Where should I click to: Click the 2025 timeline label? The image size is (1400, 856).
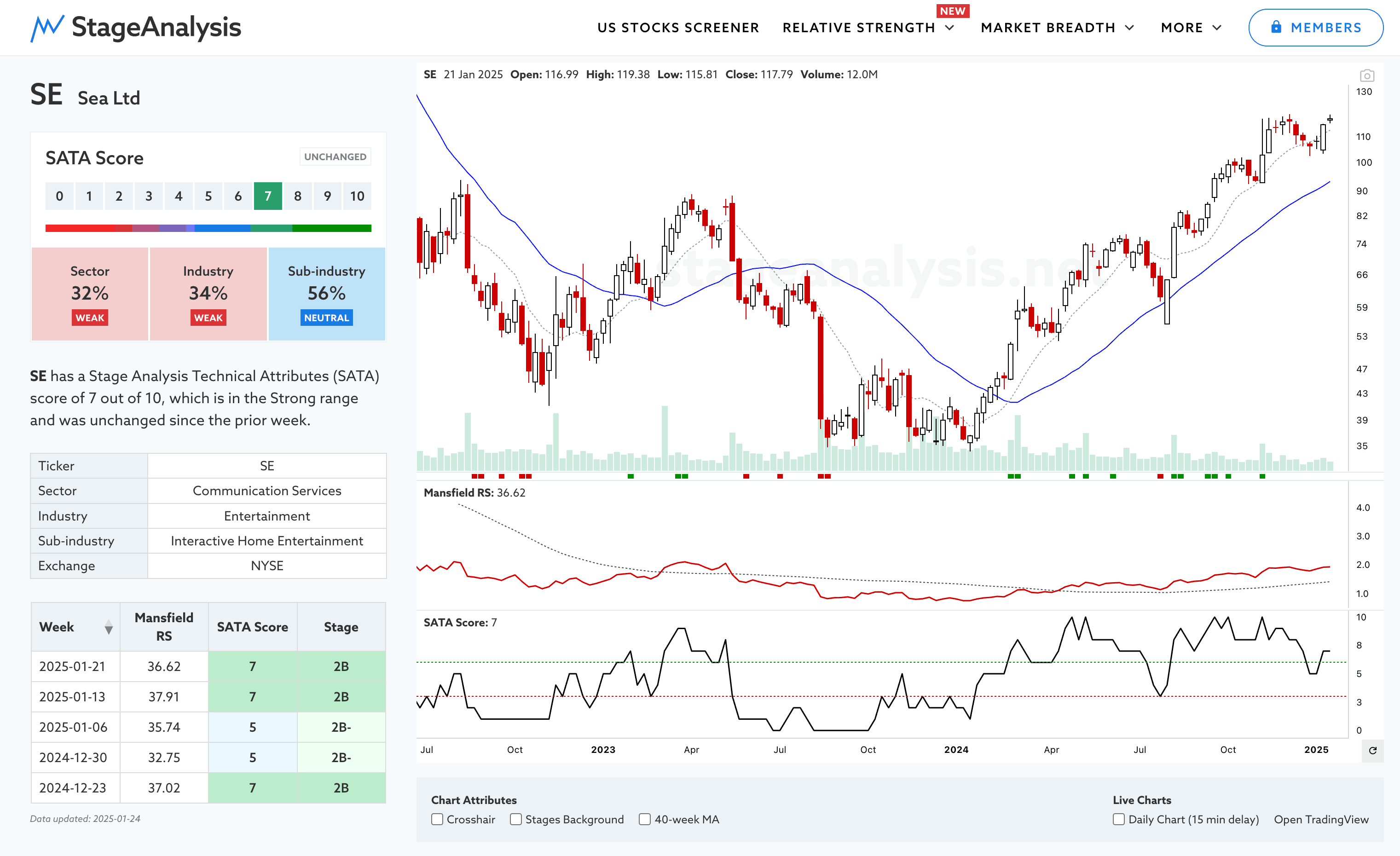(x=1317, y=750)
